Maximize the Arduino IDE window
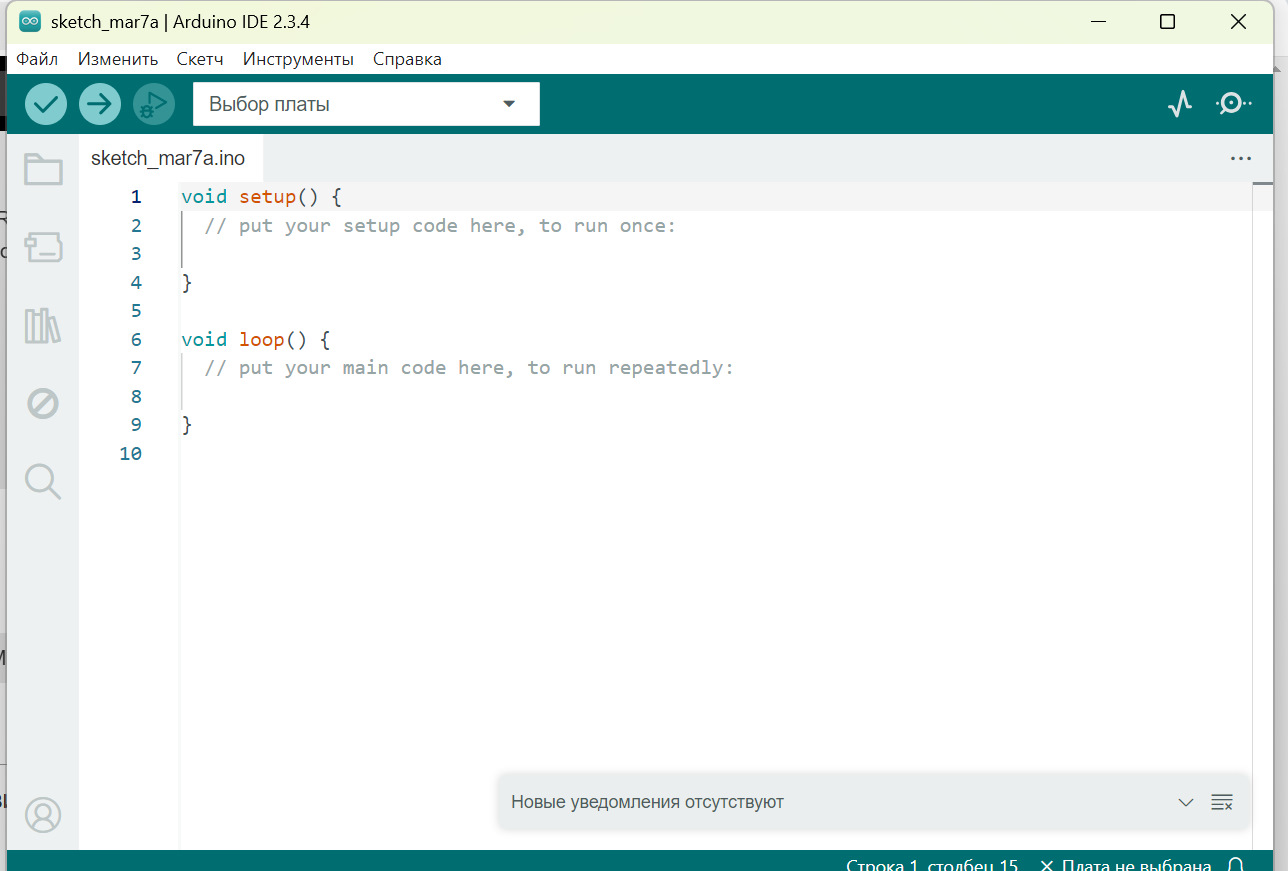Viewport: 1288px width, 871px height. (1167, 22)
